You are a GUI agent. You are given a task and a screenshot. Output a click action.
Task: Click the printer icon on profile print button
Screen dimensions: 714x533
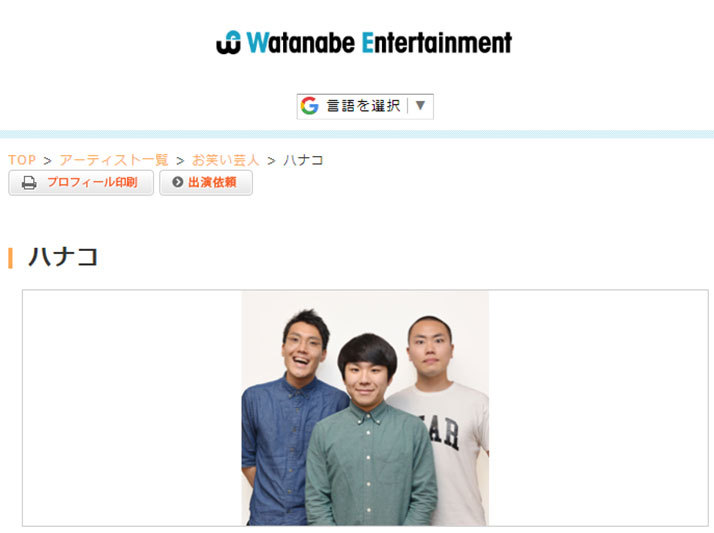pos(29,183)
